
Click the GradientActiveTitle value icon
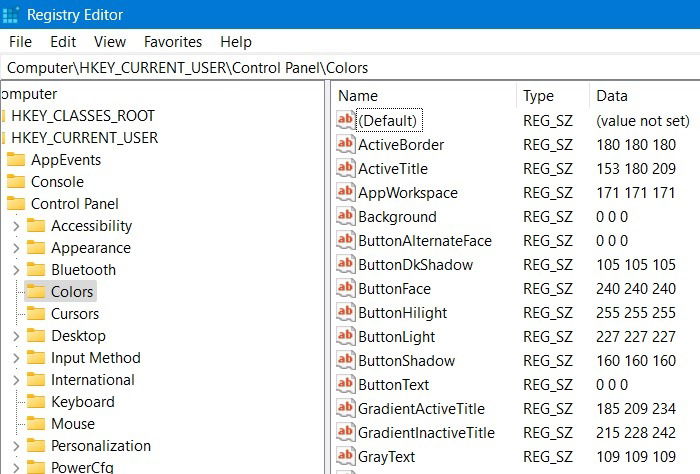[346, 408]
